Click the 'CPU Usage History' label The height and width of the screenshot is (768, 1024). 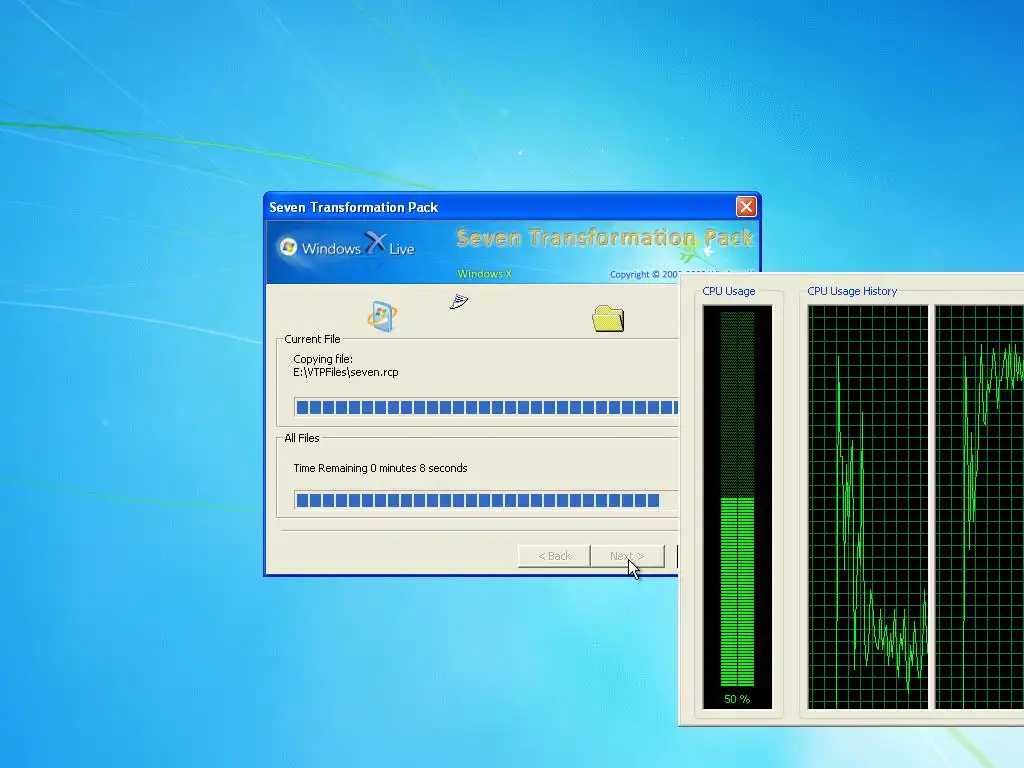click(852, 291)
